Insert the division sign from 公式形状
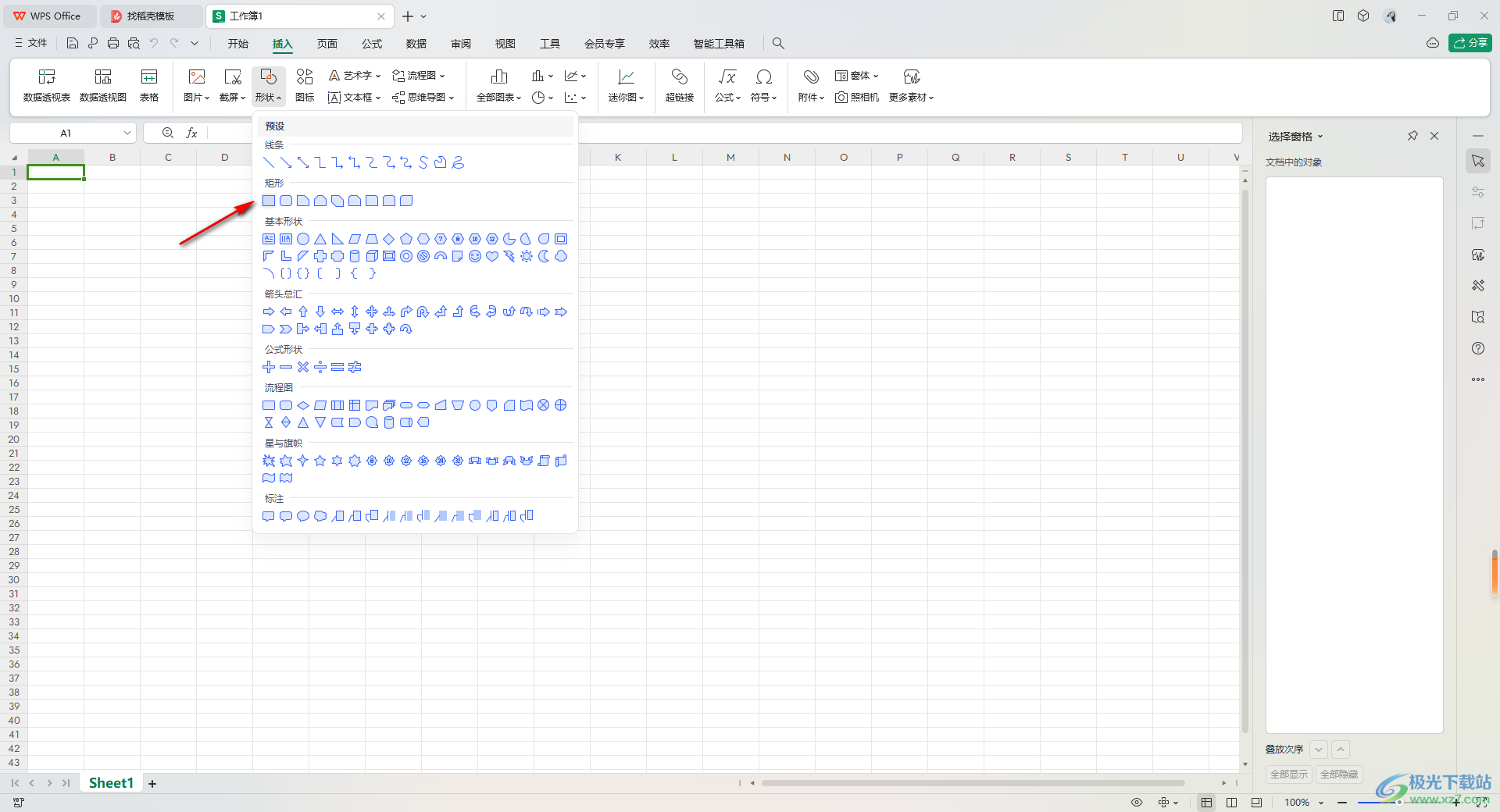This screenshot has height=812, width=1500. click(320, 367)
